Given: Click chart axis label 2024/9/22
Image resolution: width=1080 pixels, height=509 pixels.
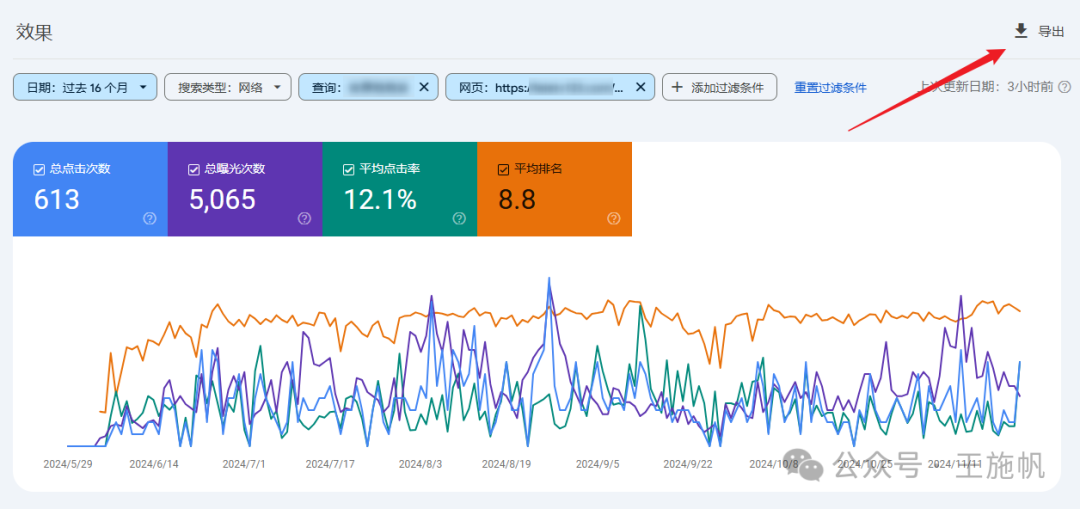Looking at the screenshot, I should pyautogui.click(x=687, y=464).
